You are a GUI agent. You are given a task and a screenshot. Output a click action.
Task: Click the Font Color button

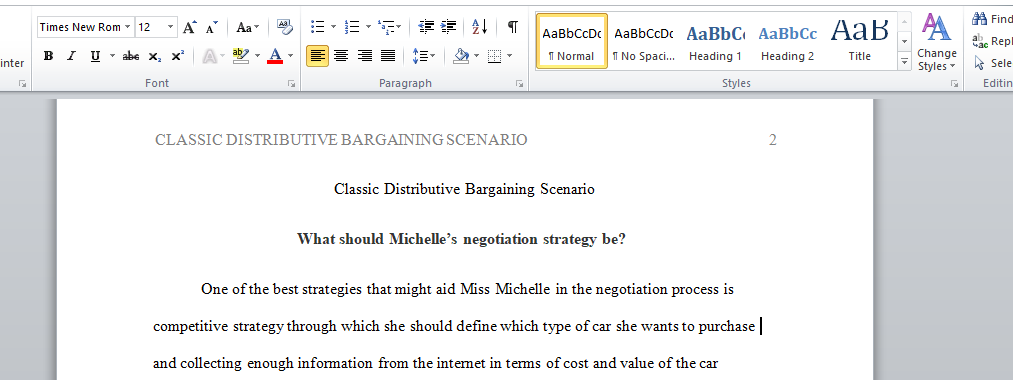(x=275, y=56)
